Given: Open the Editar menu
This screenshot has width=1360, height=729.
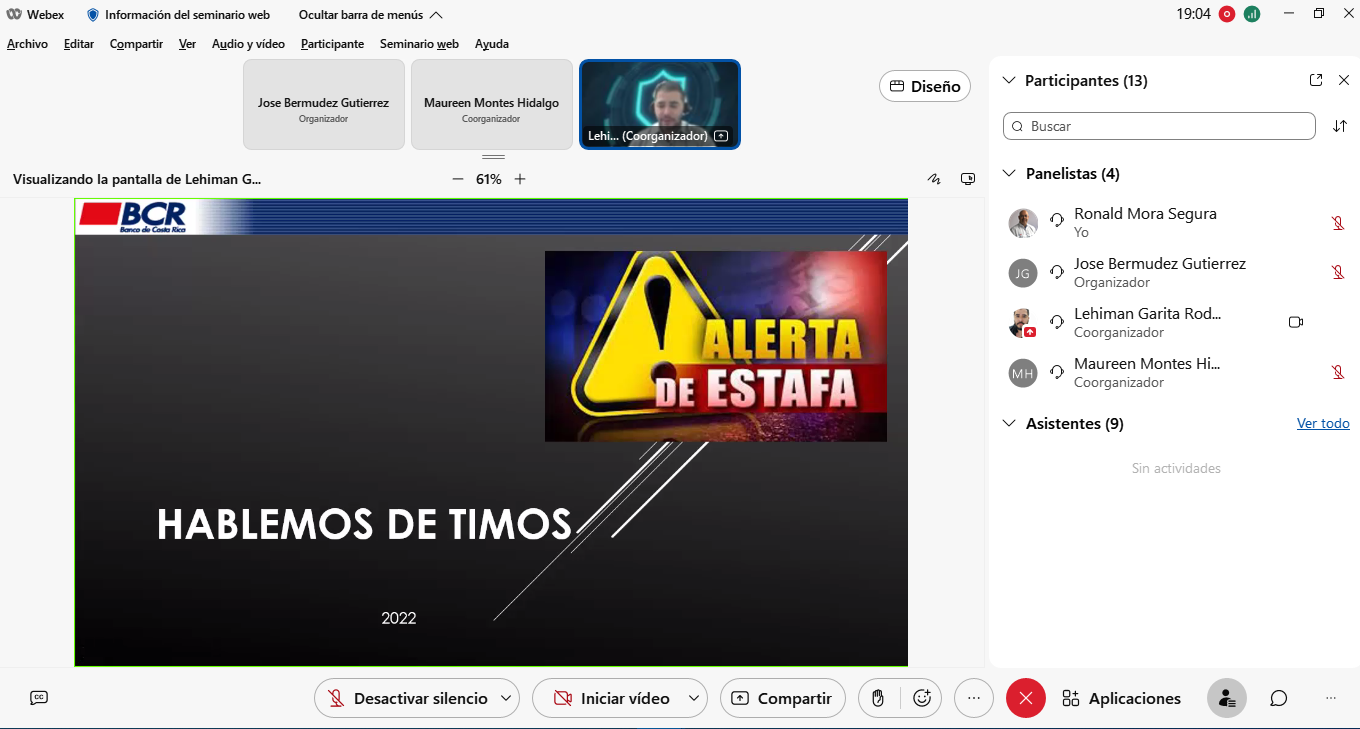Looking at the screenshot, I should point(79,44).
